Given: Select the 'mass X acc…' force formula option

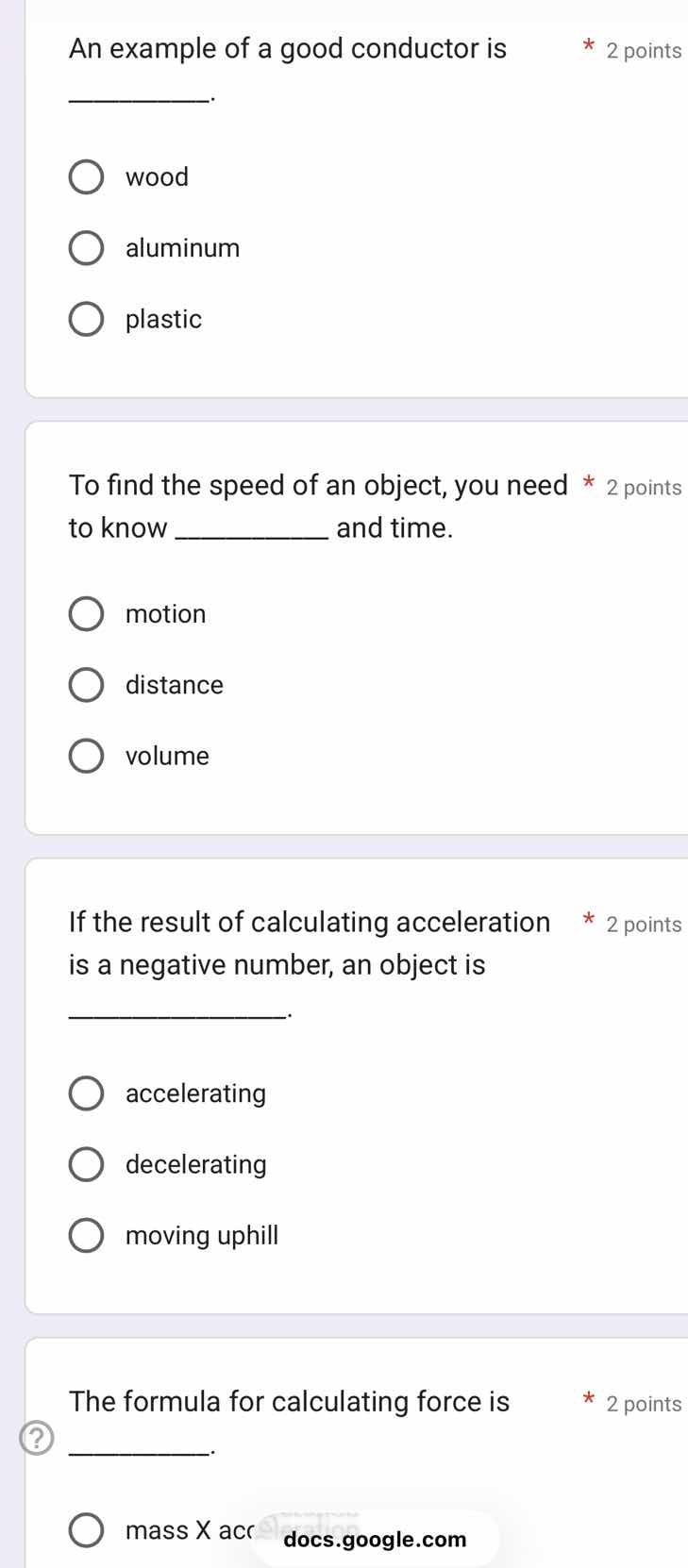Looking at the screenshot, I should [x=87, y=1530].
